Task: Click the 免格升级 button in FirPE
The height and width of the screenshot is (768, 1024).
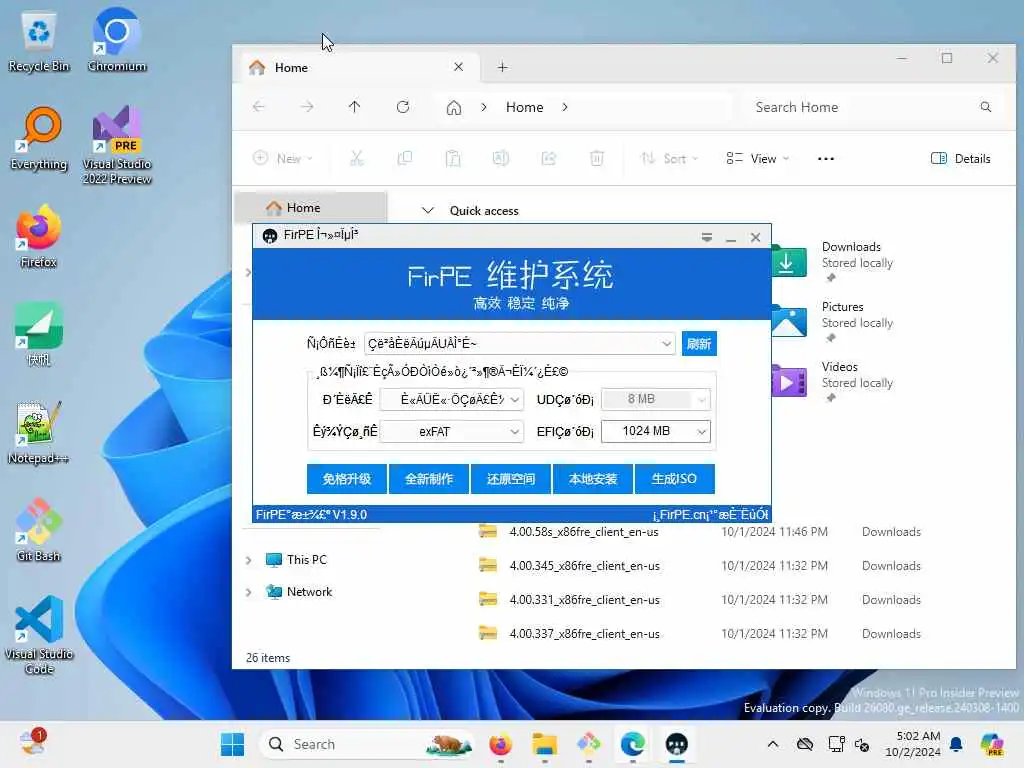Action: pos(347,479)
